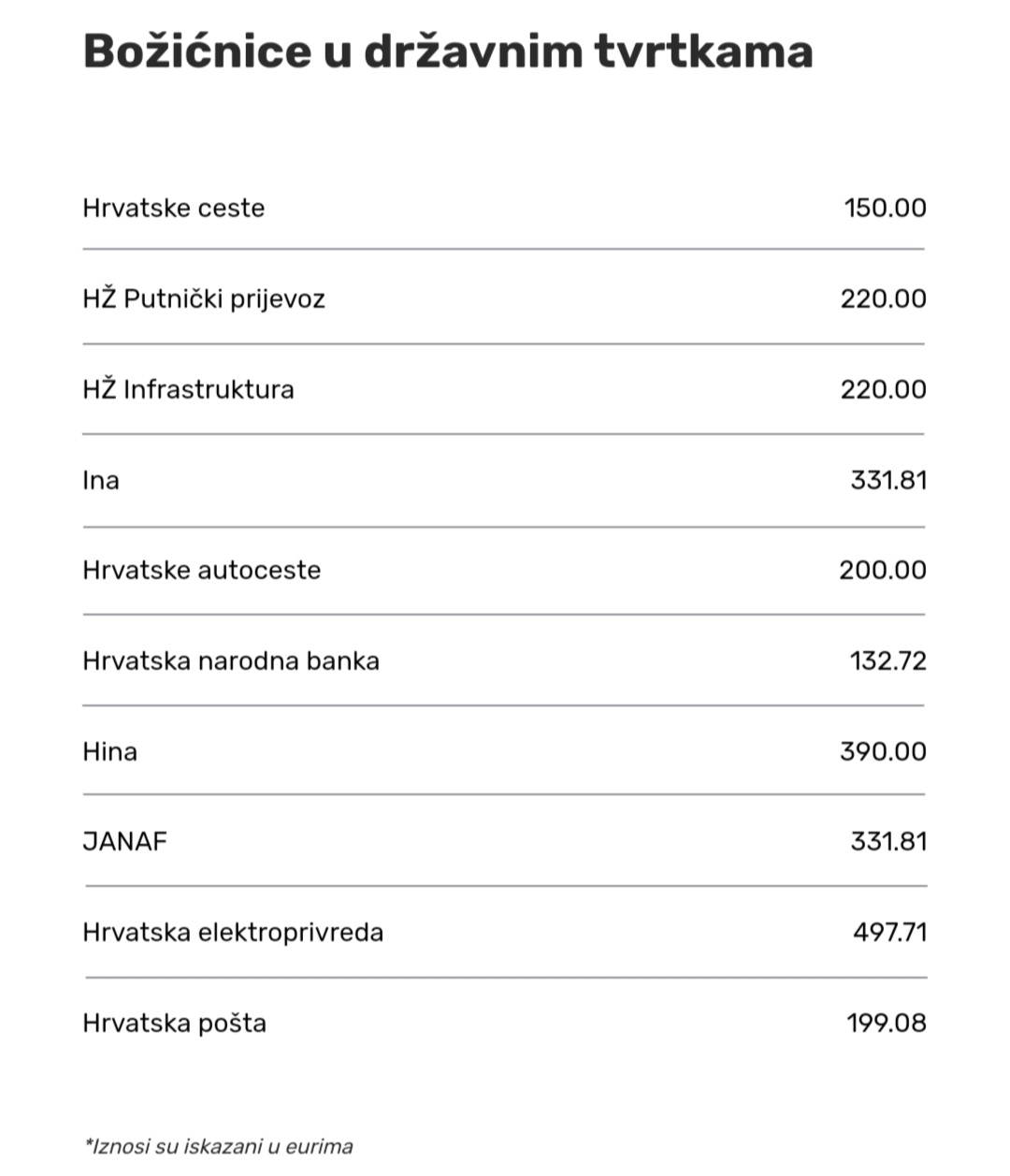The height and width of the screenshot is (1176, 1010).
Task: Select the Hina row label
Action: (x=110, y=752)
